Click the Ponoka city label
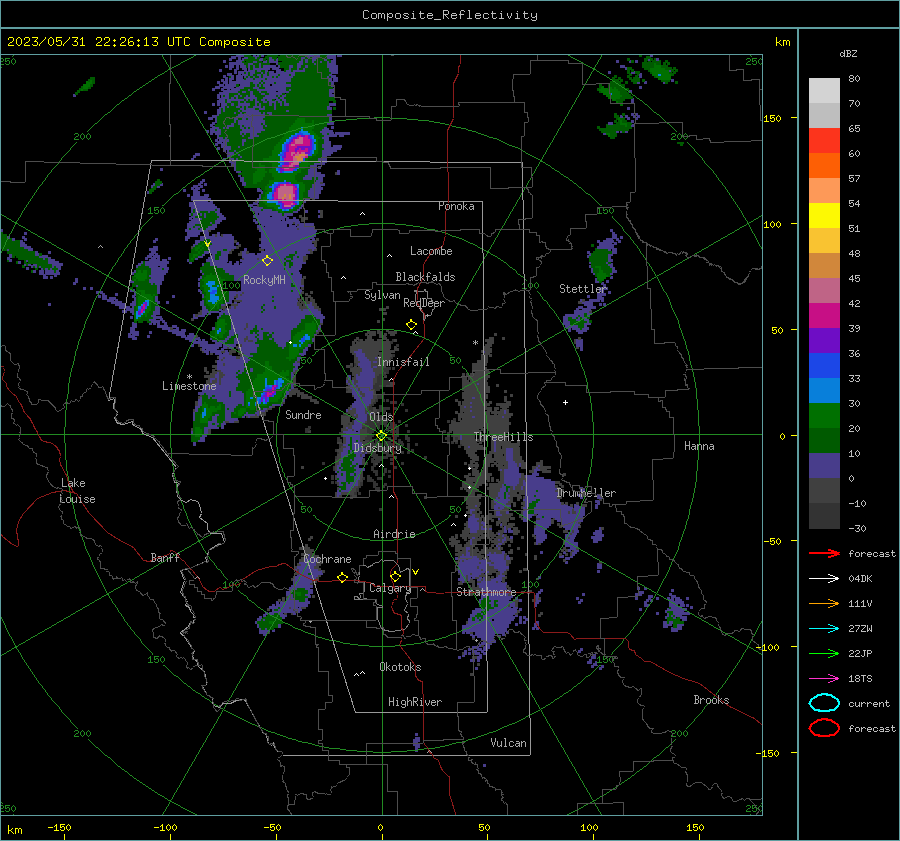The image size is (900, 841). click(x=456, y=206)
